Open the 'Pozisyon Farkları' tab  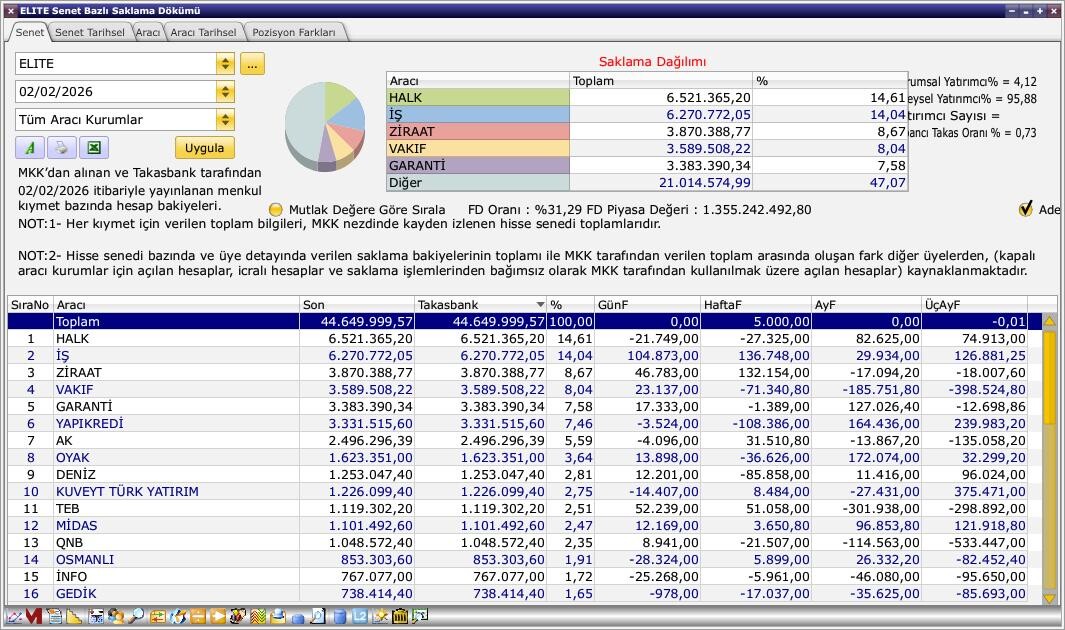(x=295, y=32)
